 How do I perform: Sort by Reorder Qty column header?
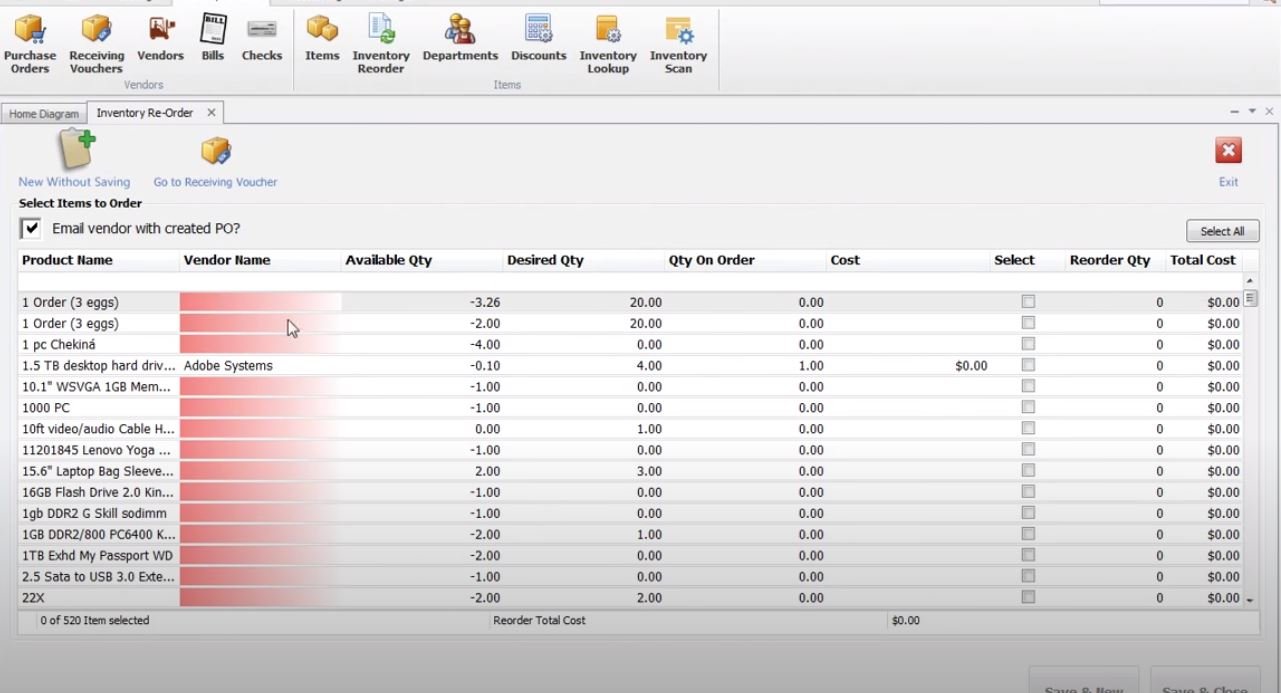(x=1115, y=260)
